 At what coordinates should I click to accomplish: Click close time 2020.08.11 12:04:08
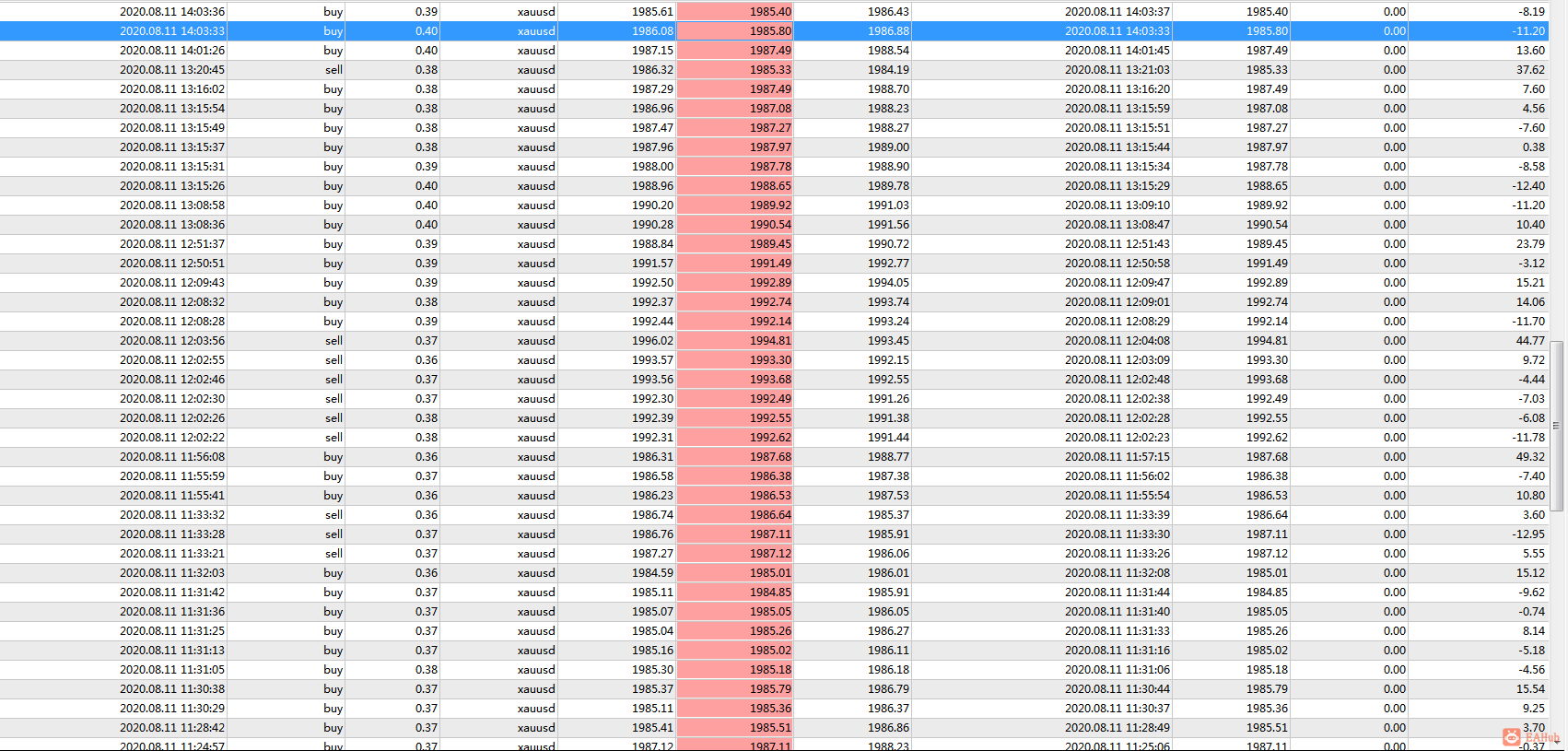1117,341
